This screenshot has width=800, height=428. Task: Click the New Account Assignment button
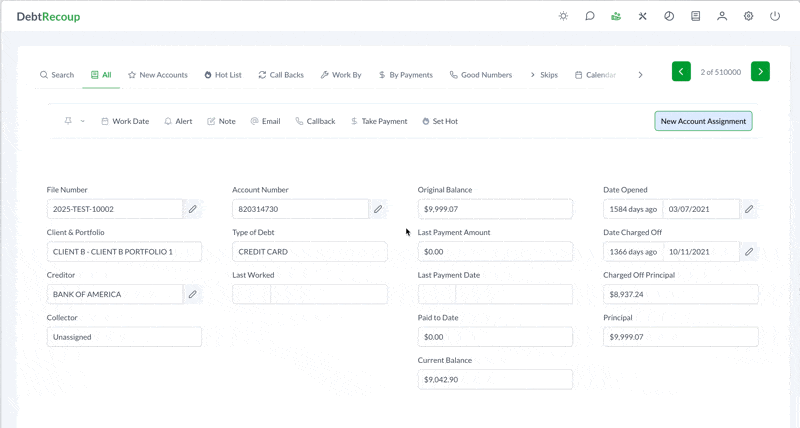pyautogui.click(x=703, y=121)
